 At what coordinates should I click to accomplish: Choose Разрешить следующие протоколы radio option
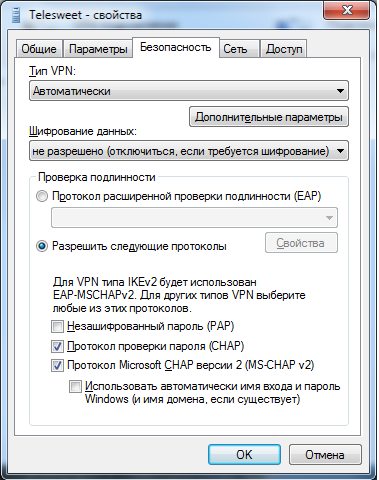[x=42, y=246]
